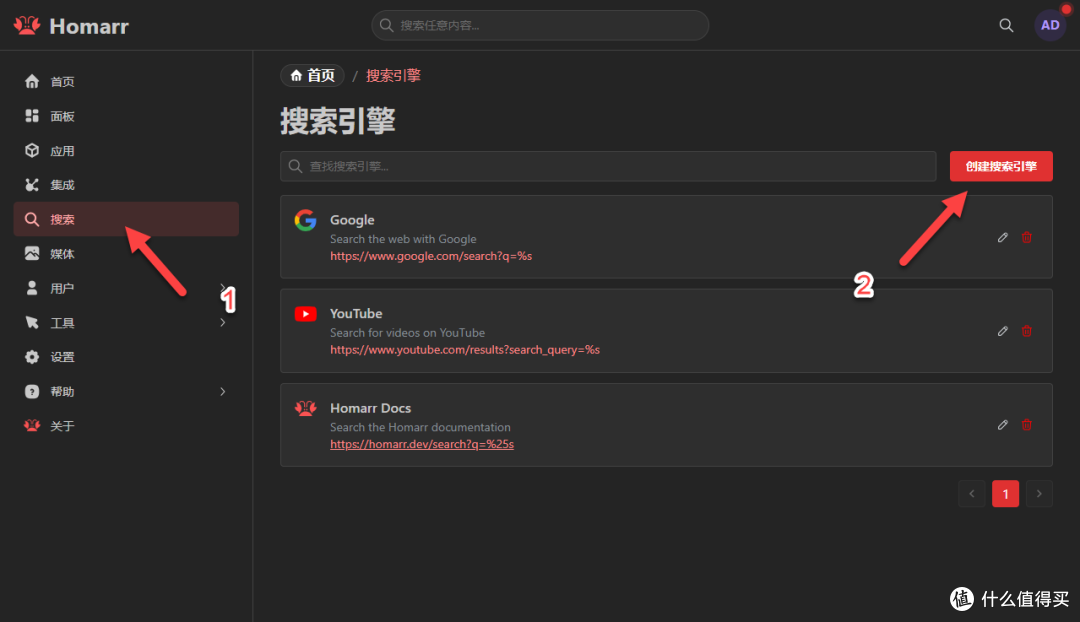The height and width of the screenshot is (622, 1080).
Task: Select 搜索 in the sidebar
Action: pyautogui.click(x=126, y=219)
